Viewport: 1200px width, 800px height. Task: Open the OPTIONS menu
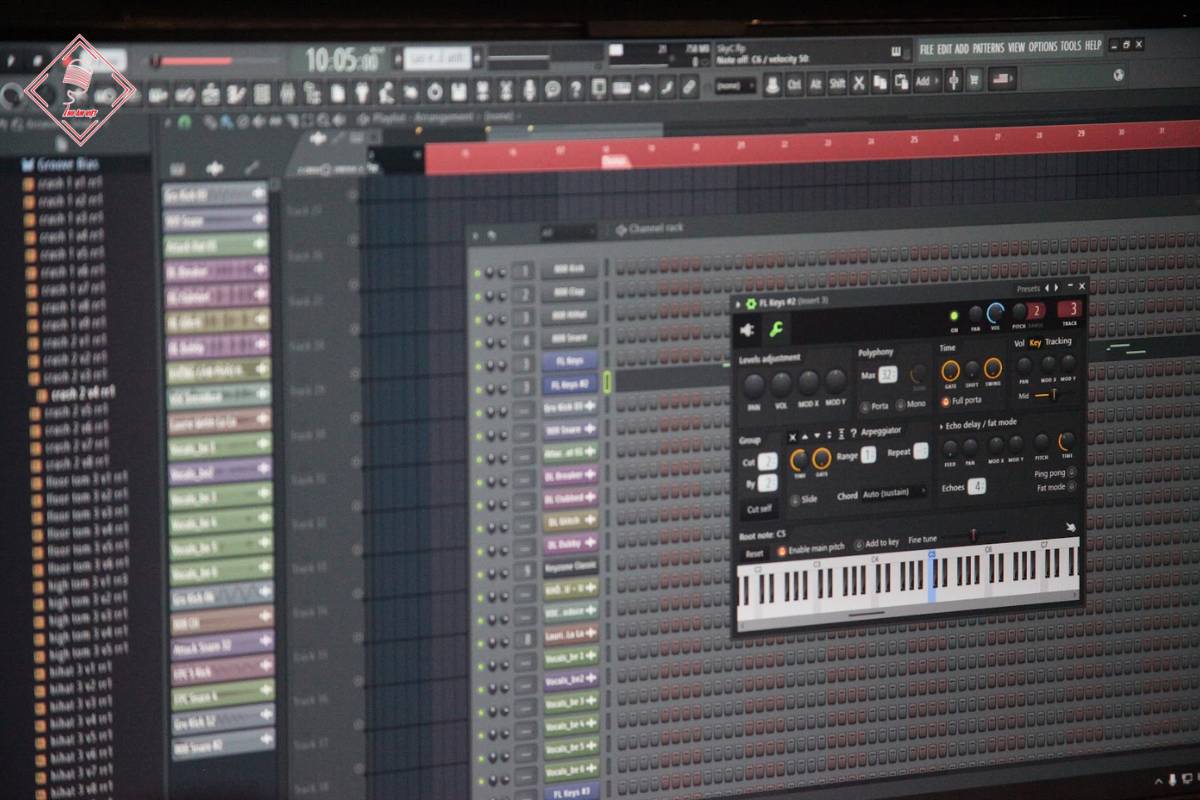click(x=1042, y=46)
